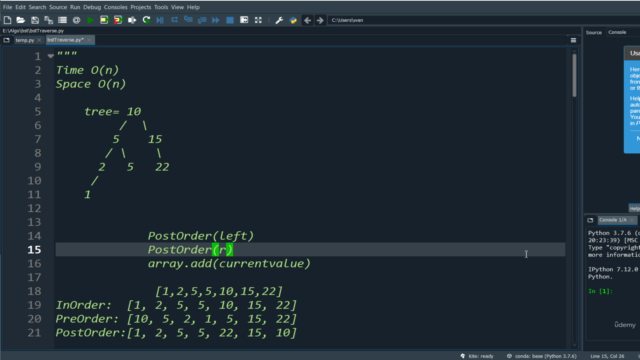
Task: Open the editor pane options hamburger menu
Action: tap(573, 40)
